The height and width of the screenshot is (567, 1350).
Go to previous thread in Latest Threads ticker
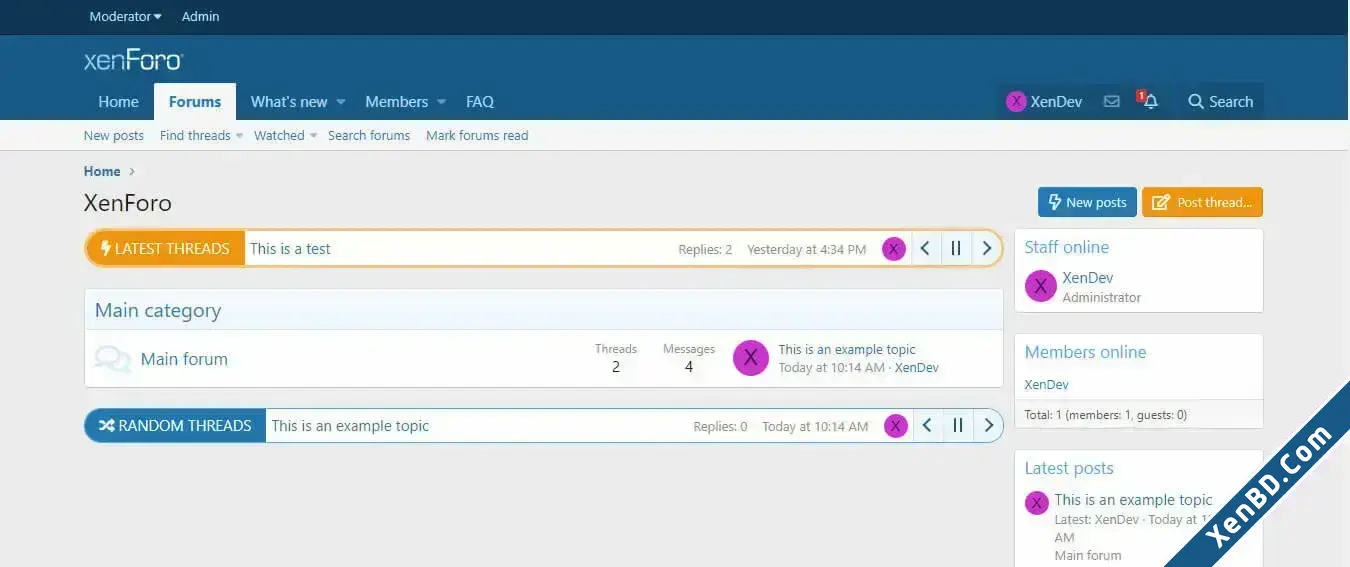pyautogui.click(x=926, y=249)
